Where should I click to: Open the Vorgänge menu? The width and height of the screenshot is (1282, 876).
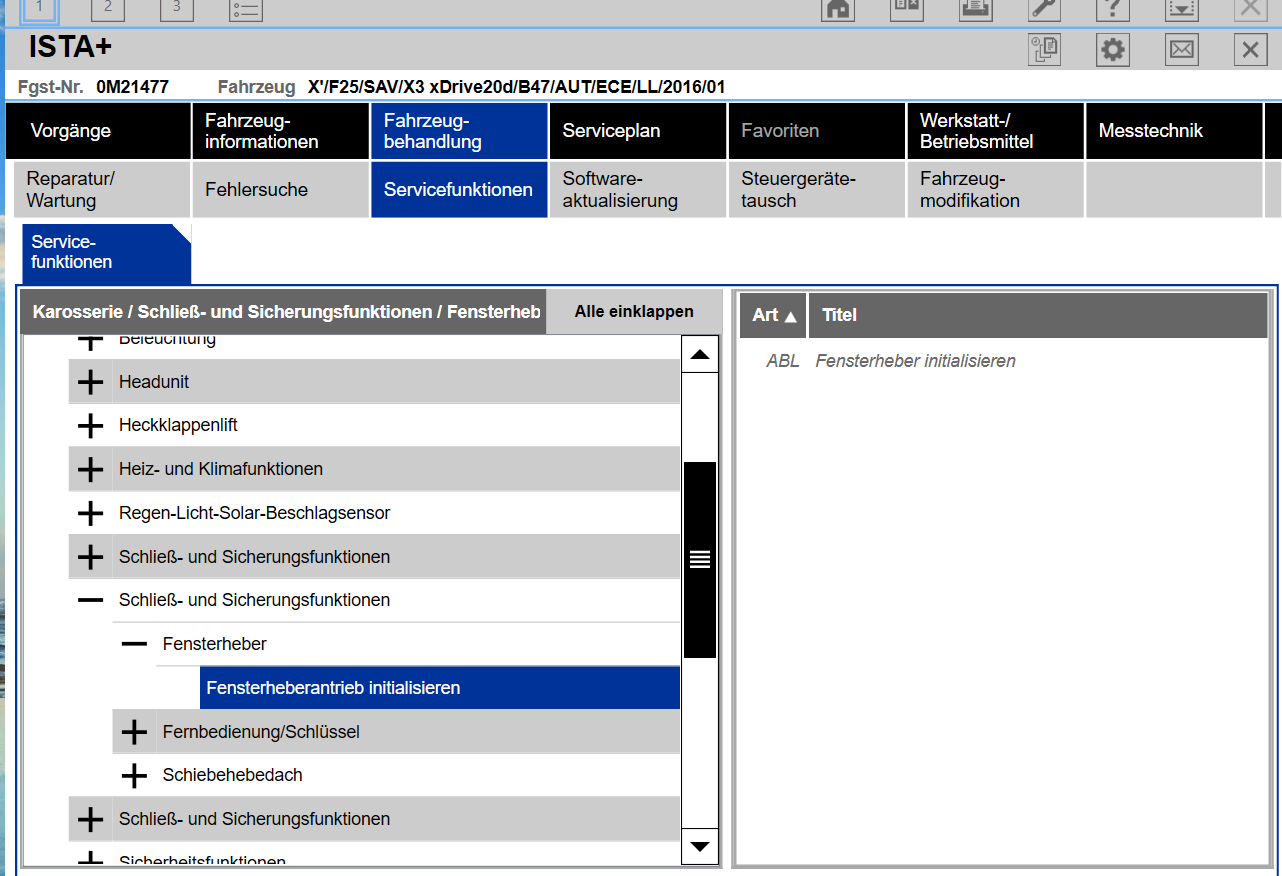98,131
